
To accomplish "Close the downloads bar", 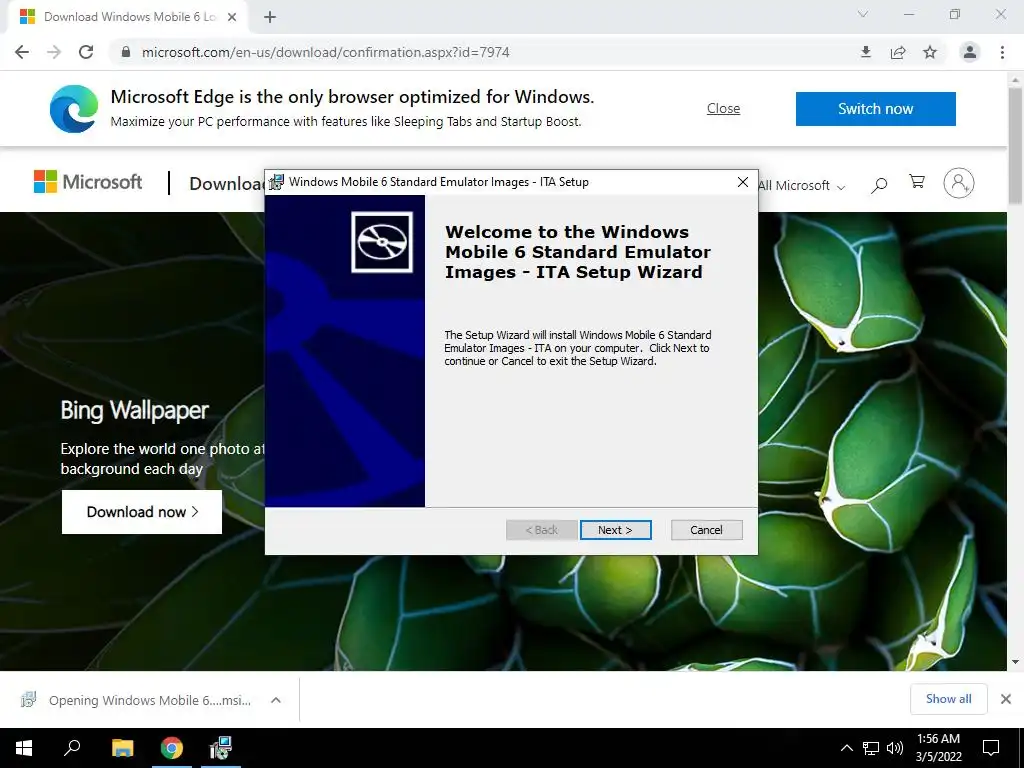I will click(1006, 699).
